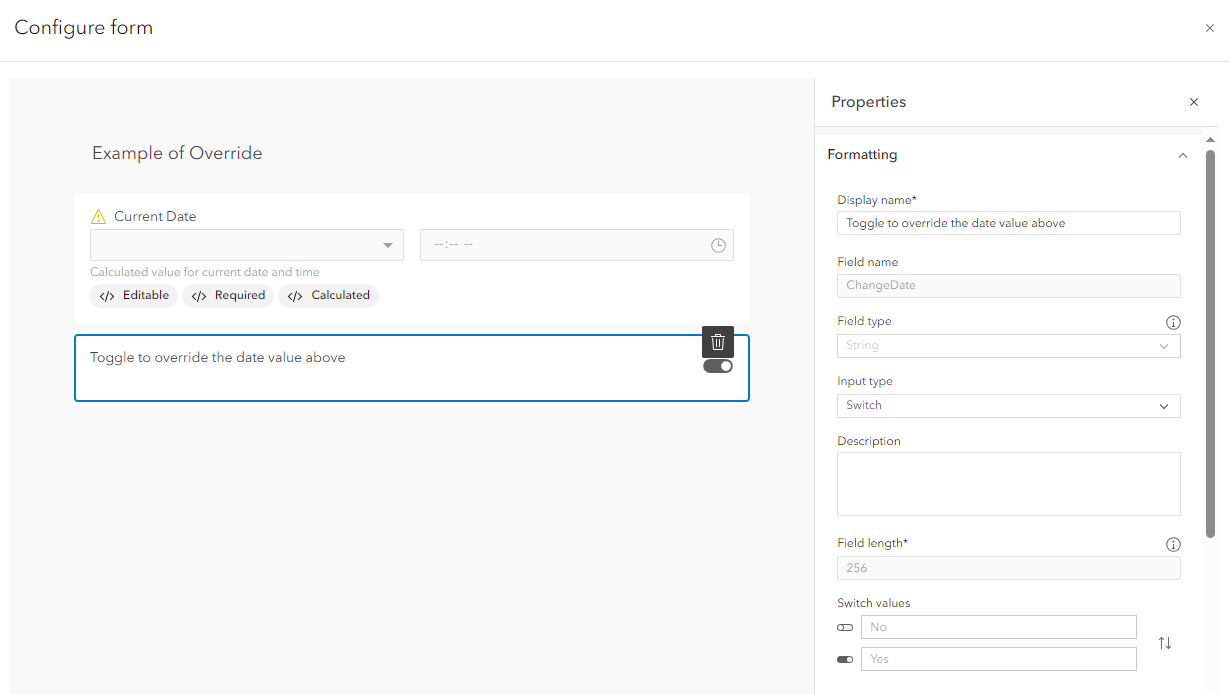The image size is (1229, 694).
Task: Open the Current Date dropdown
Action: click(x=388, y=245)
